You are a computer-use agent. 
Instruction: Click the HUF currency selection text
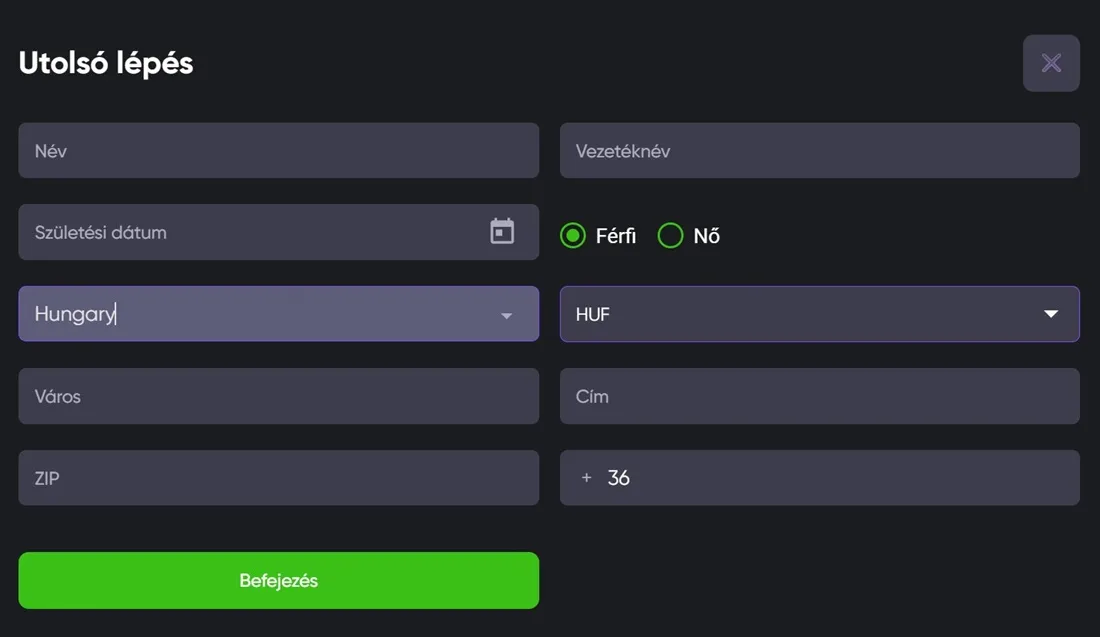pos(593,314)
